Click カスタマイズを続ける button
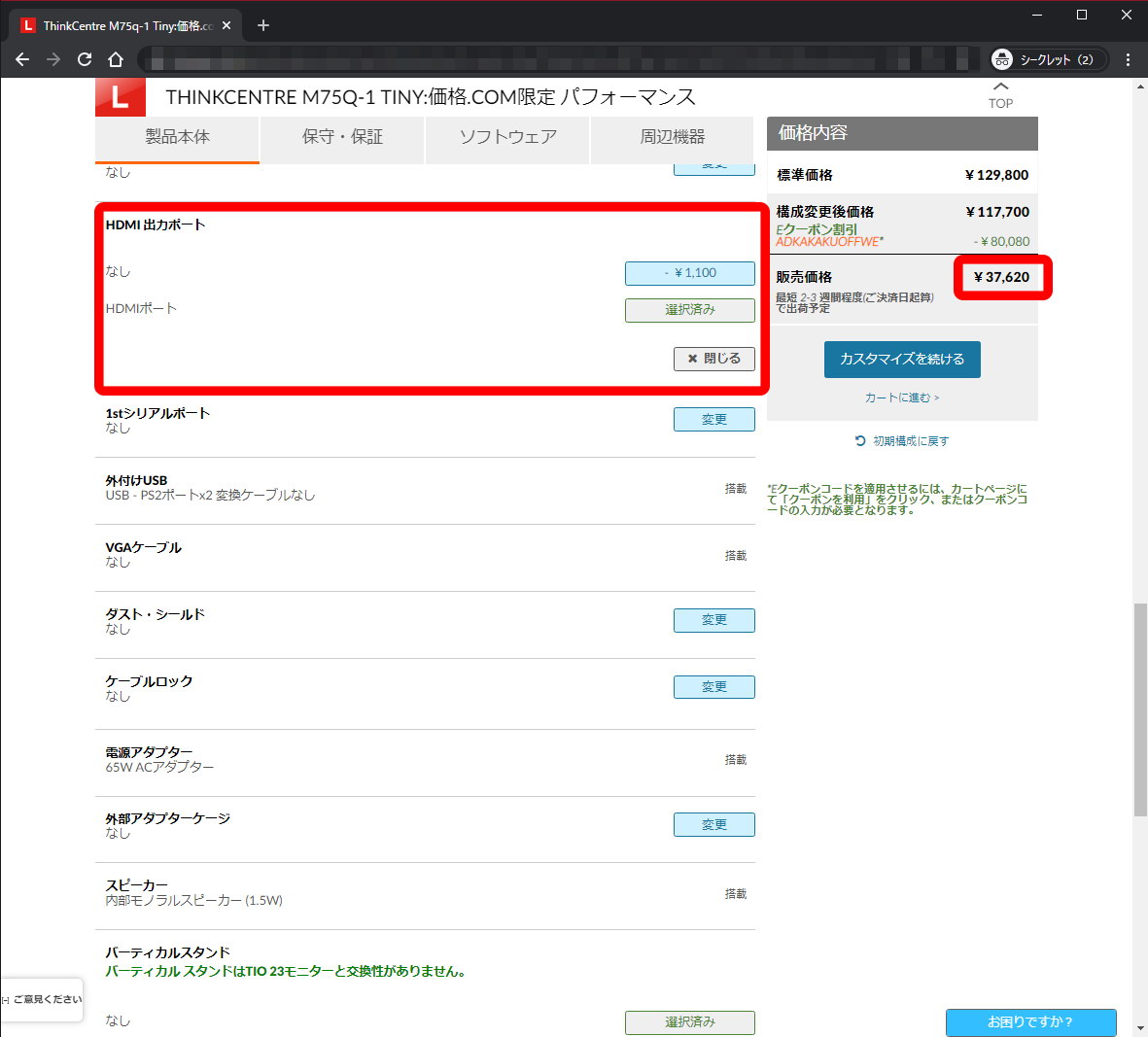 coord(902,360)
